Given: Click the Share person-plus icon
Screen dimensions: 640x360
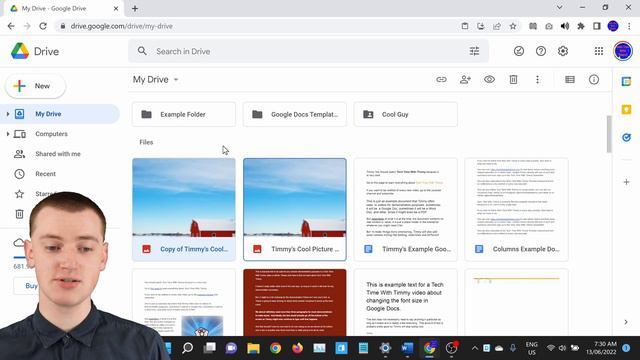Looking at the screenshot, I should (x=465, y=80).
